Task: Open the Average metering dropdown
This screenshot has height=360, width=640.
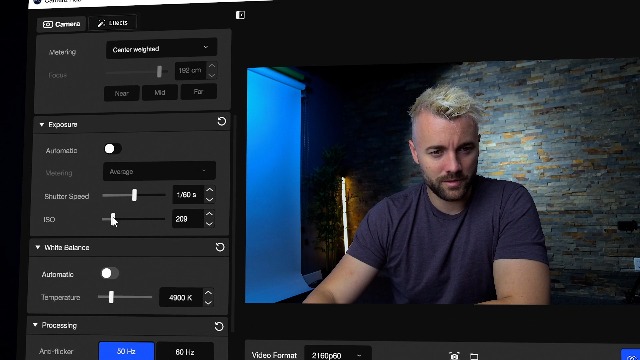Action: 159,171
